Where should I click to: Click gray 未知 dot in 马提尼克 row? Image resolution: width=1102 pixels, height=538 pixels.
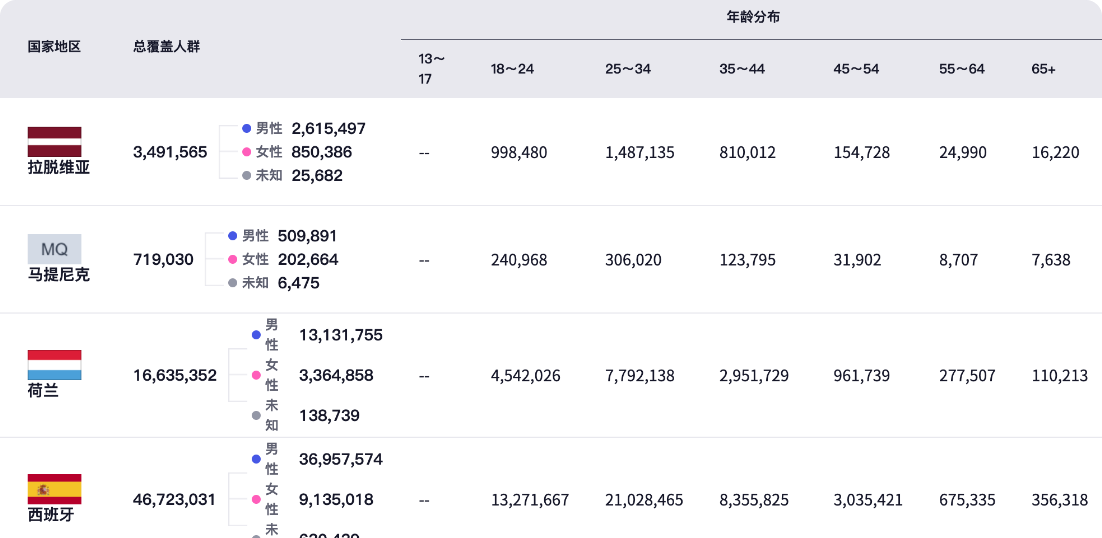click(233, 283)
